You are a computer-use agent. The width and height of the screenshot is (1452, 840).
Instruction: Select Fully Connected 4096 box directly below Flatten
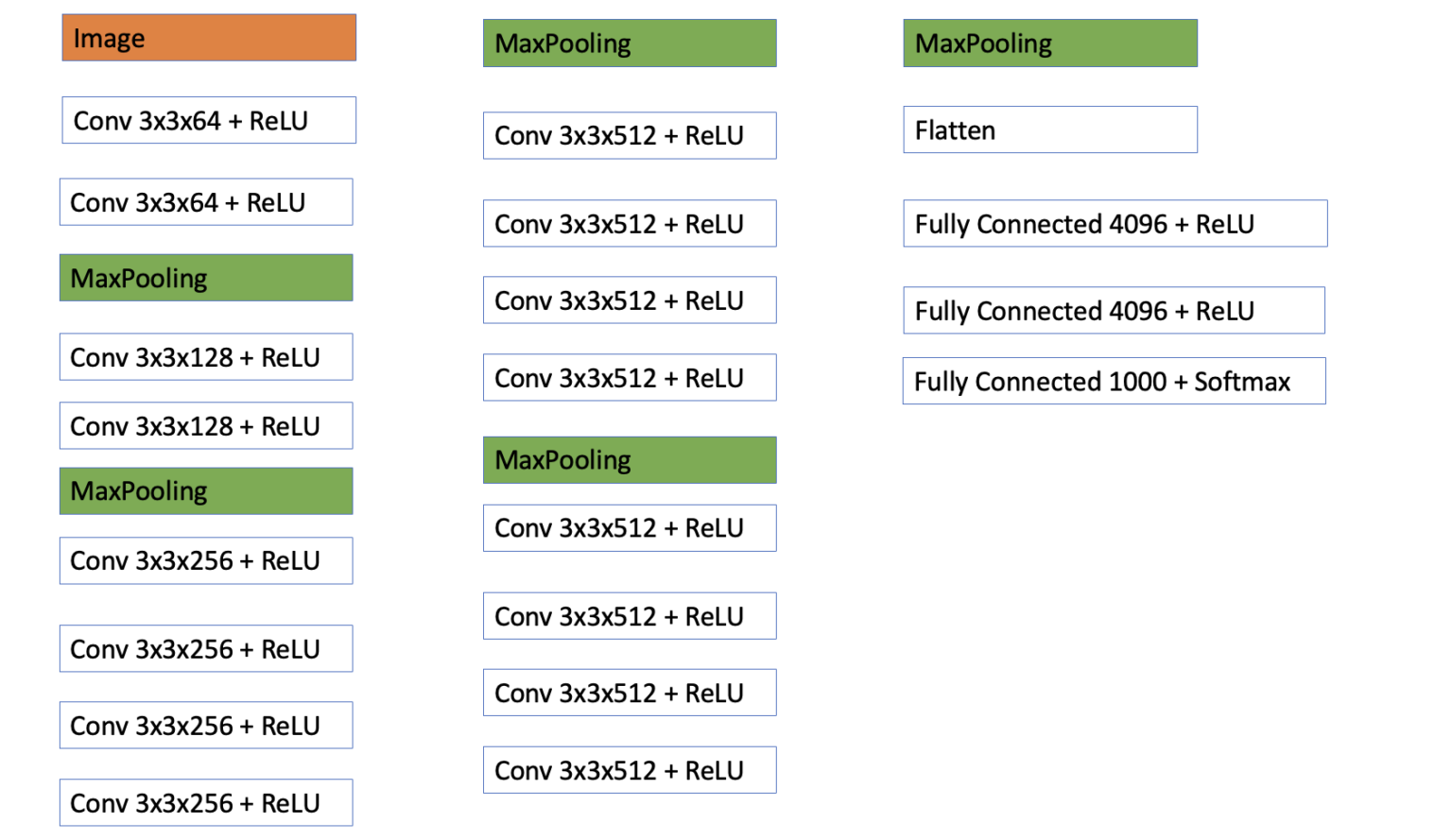pos(1115,223)
